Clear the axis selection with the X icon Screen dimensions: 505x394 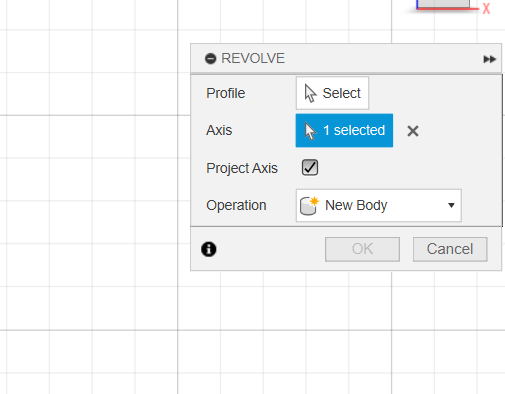[413, 131]
